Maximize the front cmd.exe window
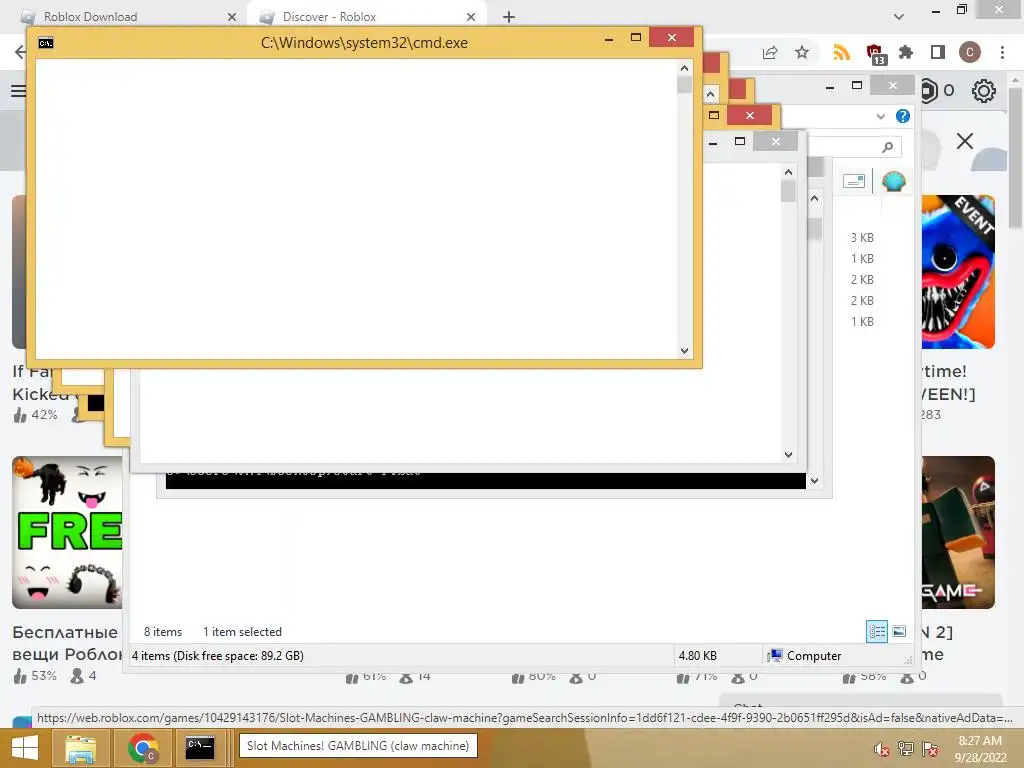Viewport: 1024px width, 768px height. click(x=635, y=38)
